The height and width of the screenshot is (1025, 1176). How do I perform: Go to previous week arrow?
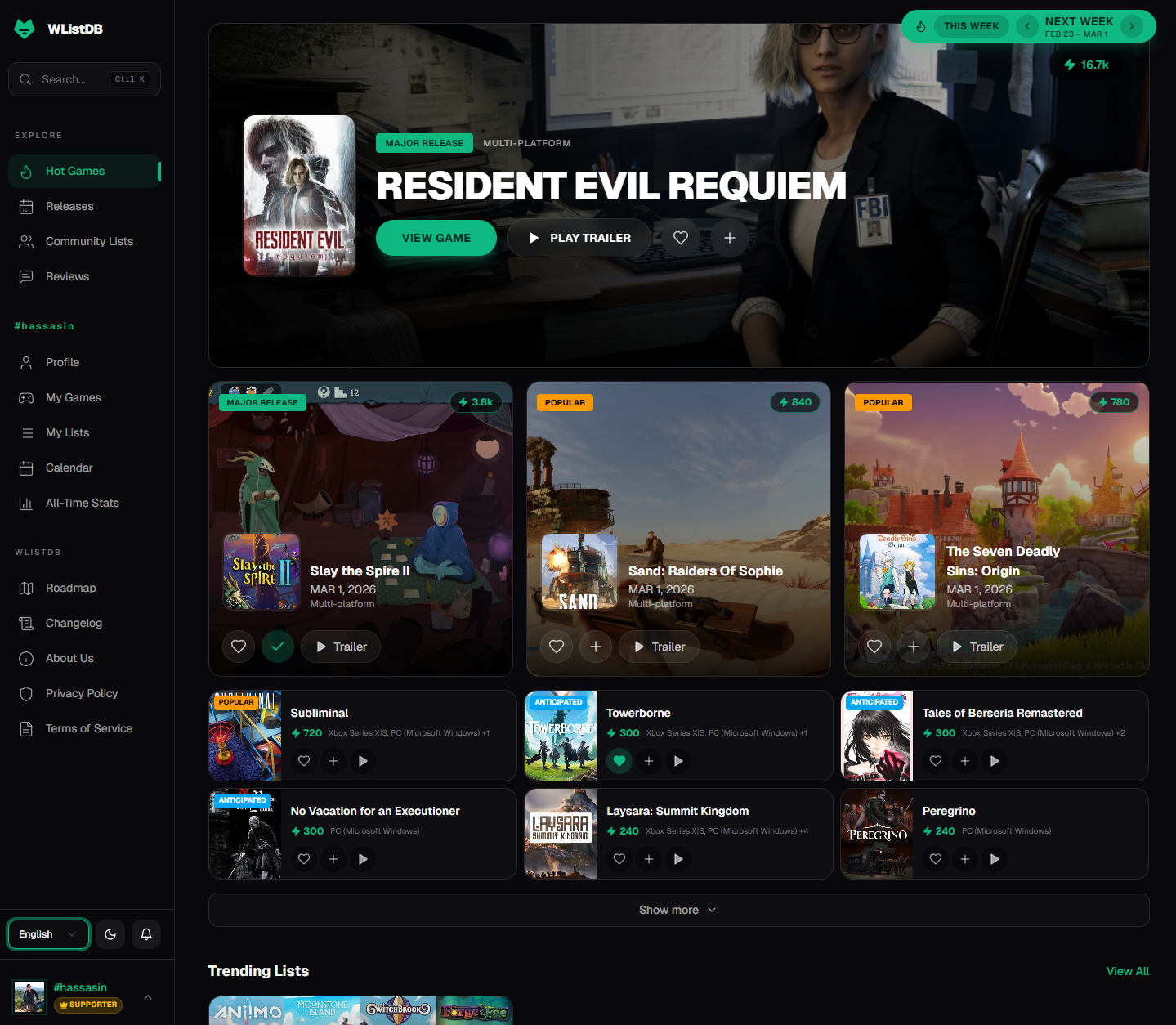(x=1027, y=26)
